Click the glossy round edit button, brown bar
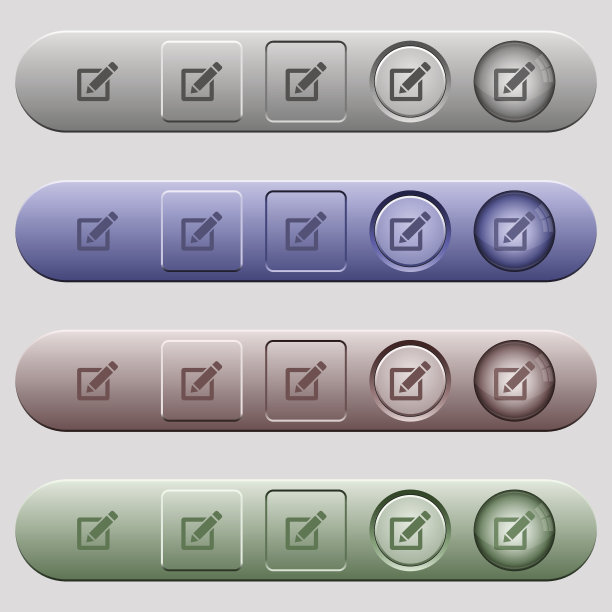612x612 pixels. click(514, 381)
